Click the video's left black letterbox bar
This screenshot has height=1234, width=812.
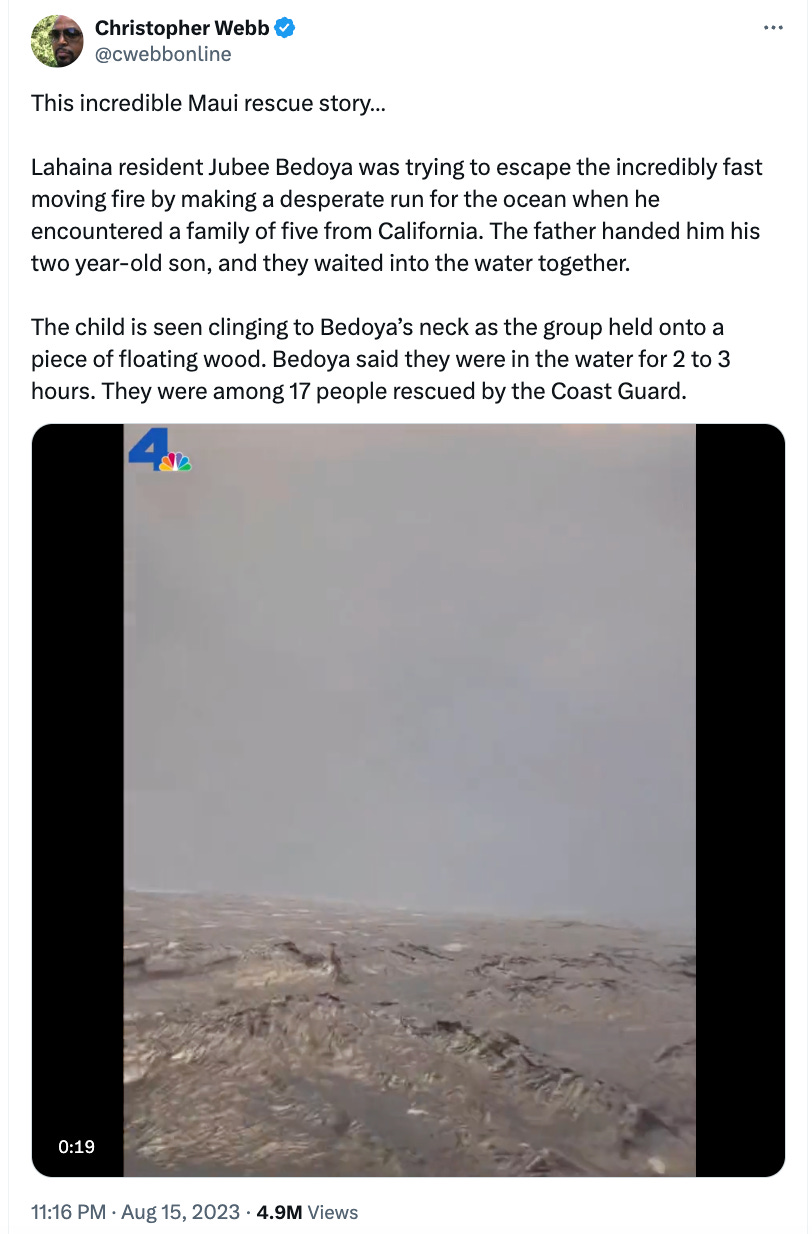click(78, 800)
